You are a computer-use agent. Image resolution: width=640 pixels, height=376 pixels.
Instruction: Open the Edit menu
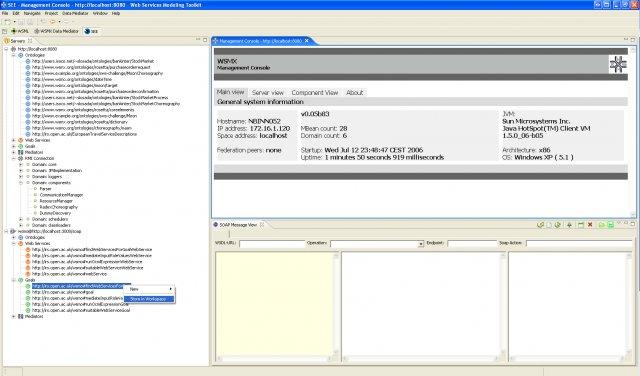[x=16, y=13]
